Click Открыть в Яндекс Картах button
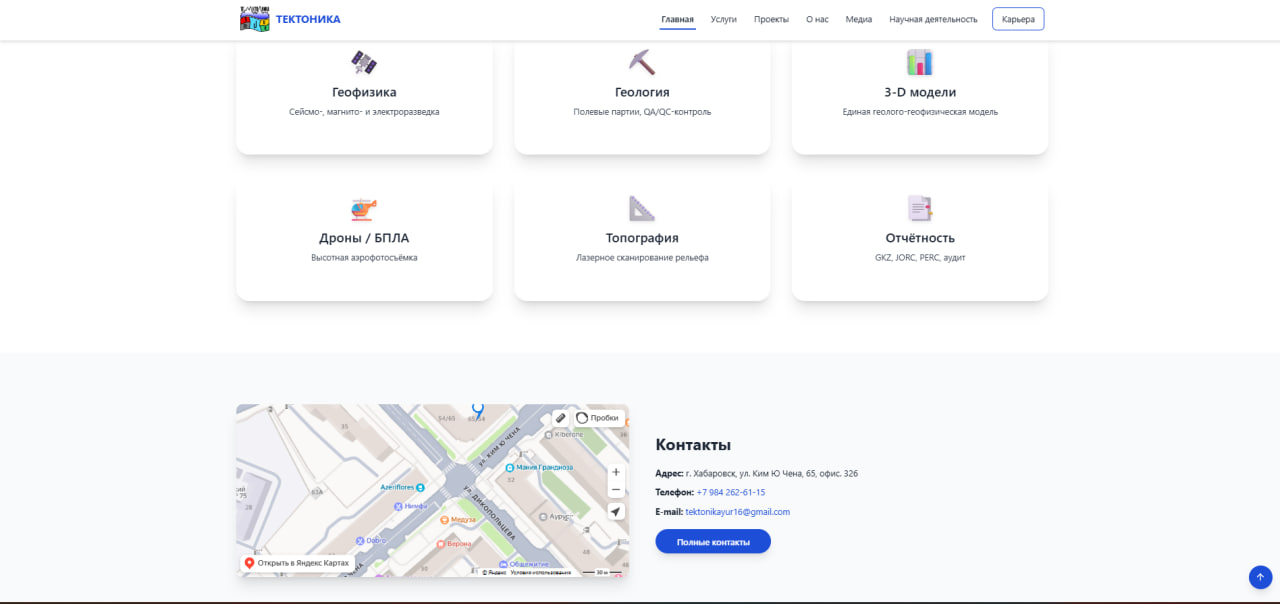1280x604 pixels. 297,563
